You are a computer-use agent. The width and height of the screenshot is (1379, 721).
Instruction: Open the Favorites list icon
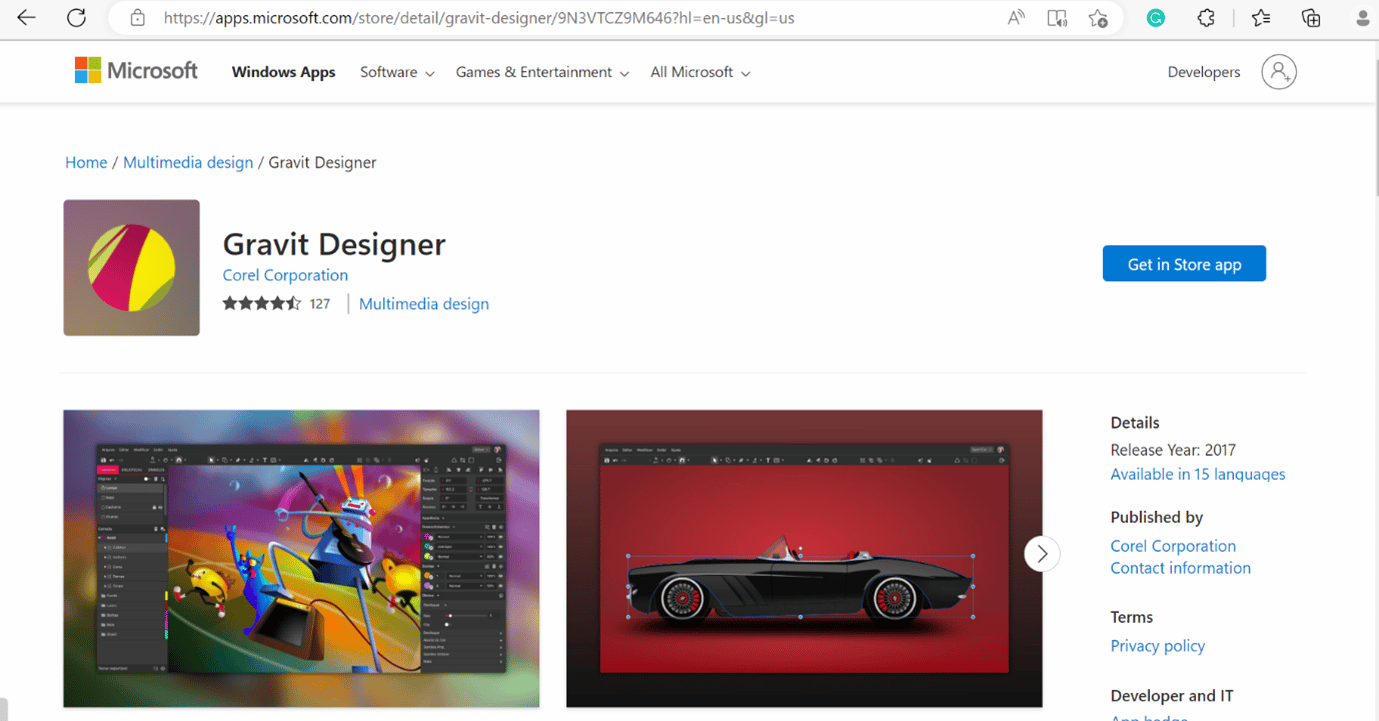click(x=1261, y=18)
